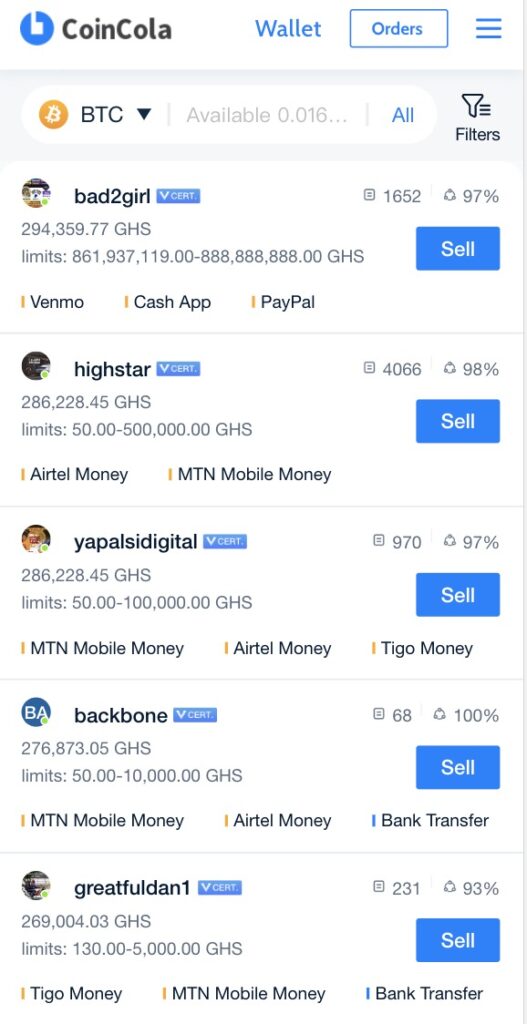This screenshot has width=527, height=1024.
Task: Open the Wallet tab
Action: (x=288, y=29)
